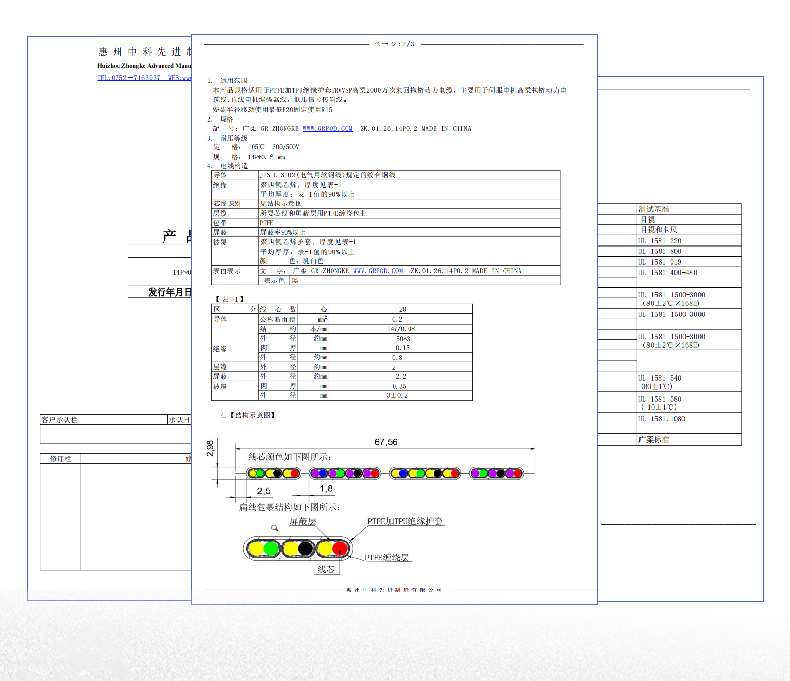The width and height of the screenshot is (790, 681).
Task: Click the page number header on center page
Action: tap(394, 44)
